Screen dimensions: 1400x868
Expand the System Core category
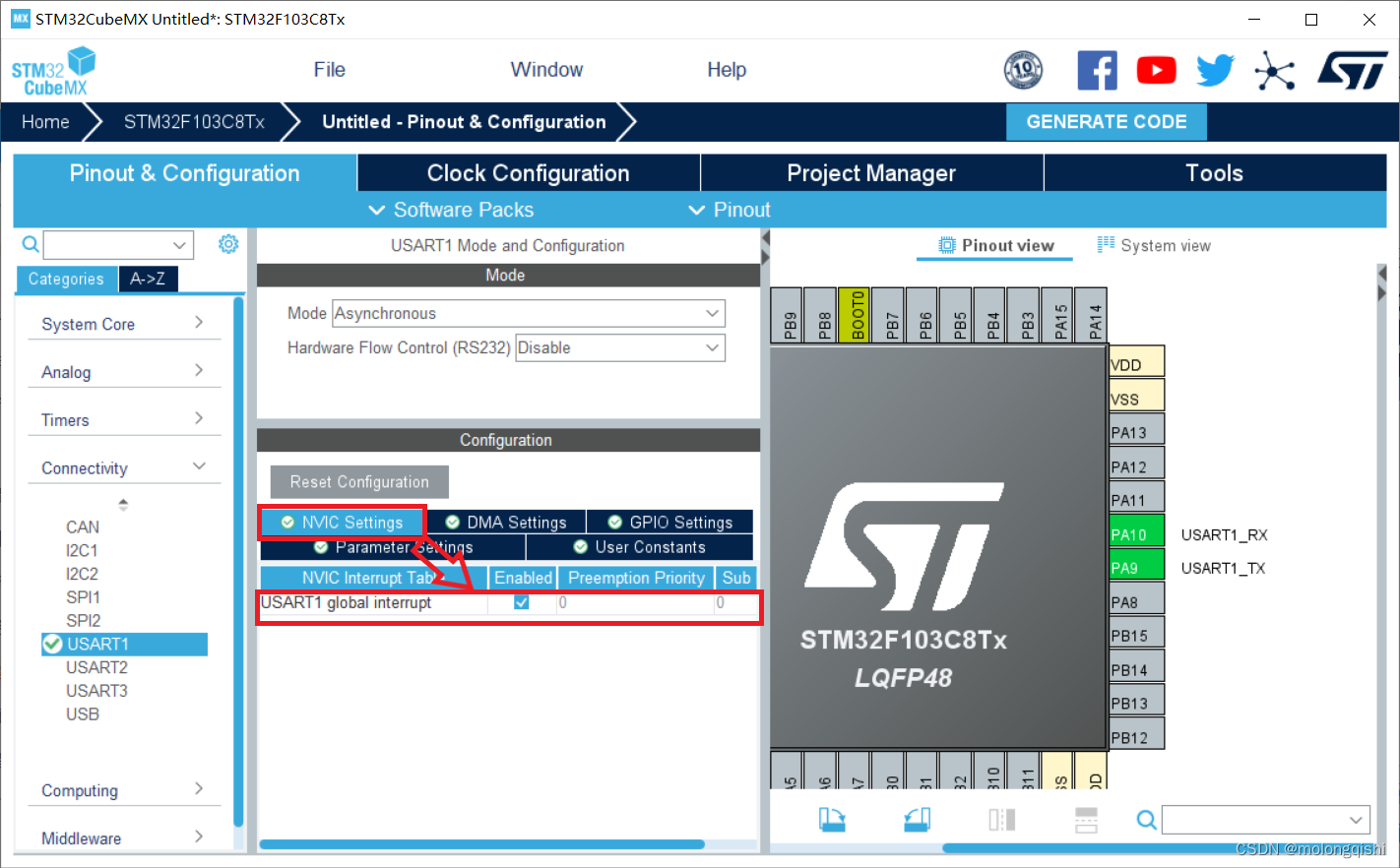tap(122, 324)
